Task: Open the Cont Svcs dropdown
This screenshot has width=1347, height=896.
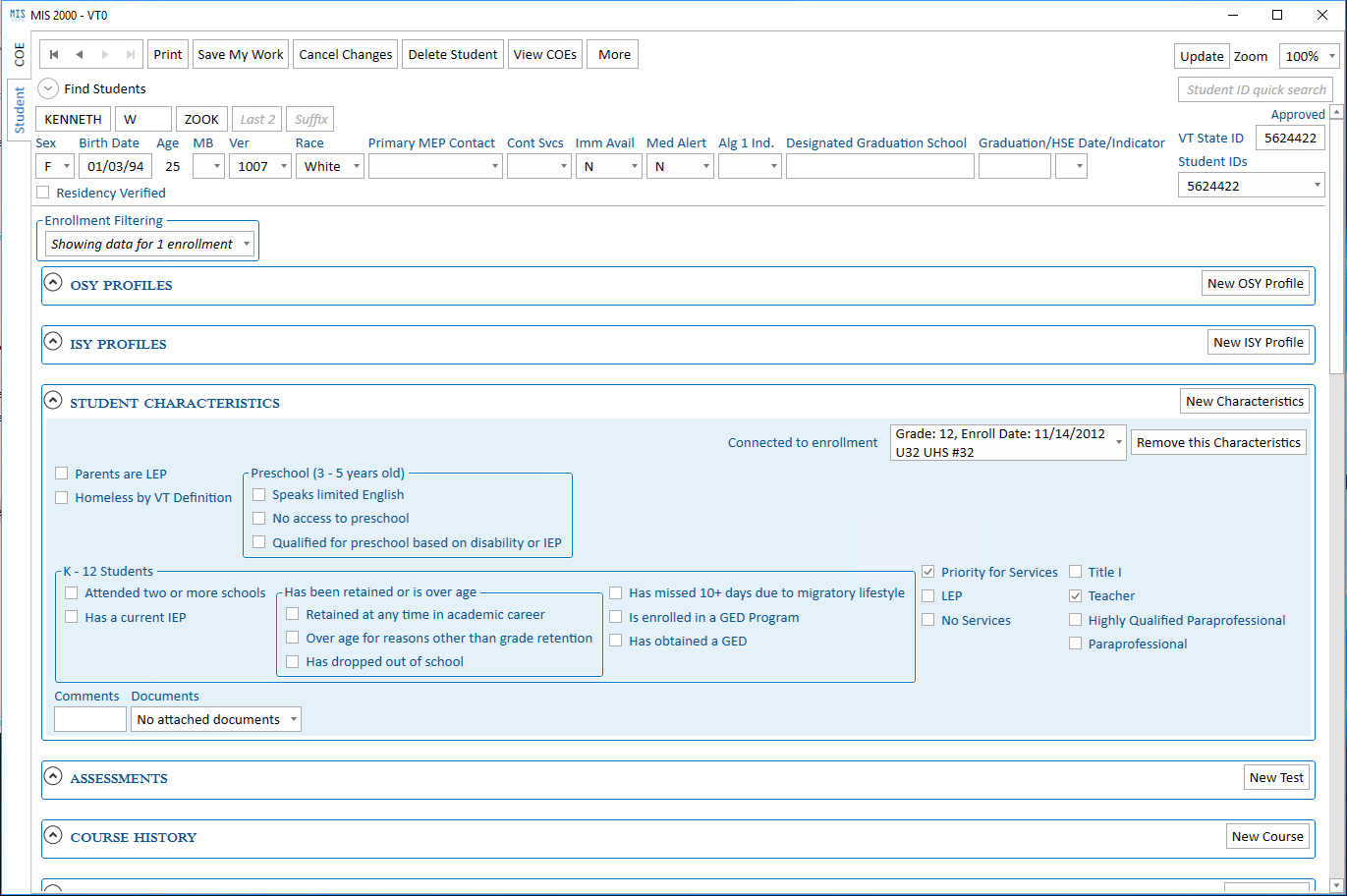Action: 538,166
